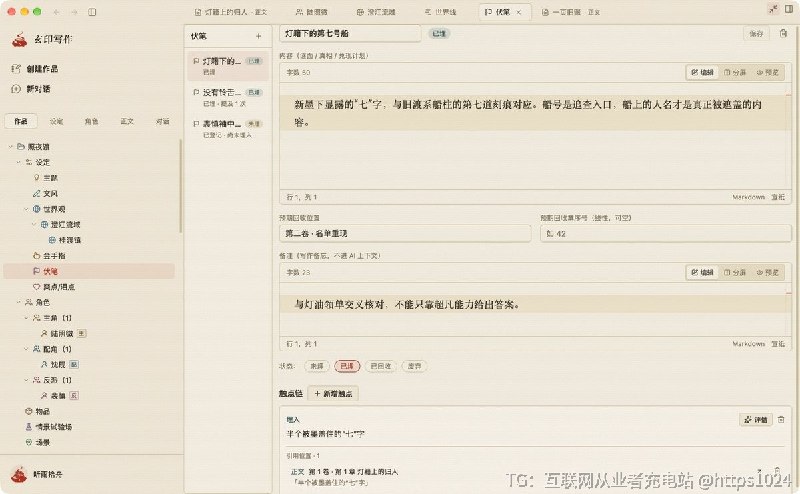The image size is (800, 494).
Task: Close the 伏笔 tab with its X
Action: pyautogui.click(x=519, y=12)
